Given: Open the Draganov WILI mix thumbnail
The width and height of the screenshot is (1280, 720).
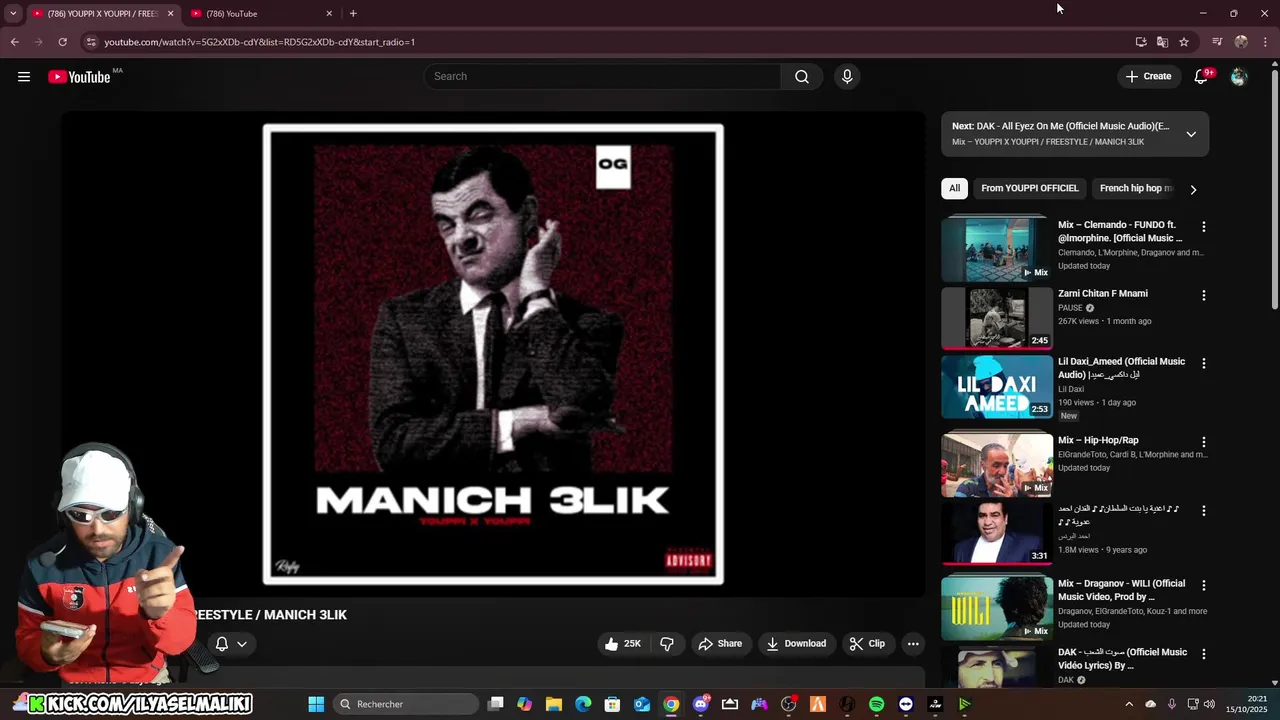Looking at the screenshot, I should point(997,608).
